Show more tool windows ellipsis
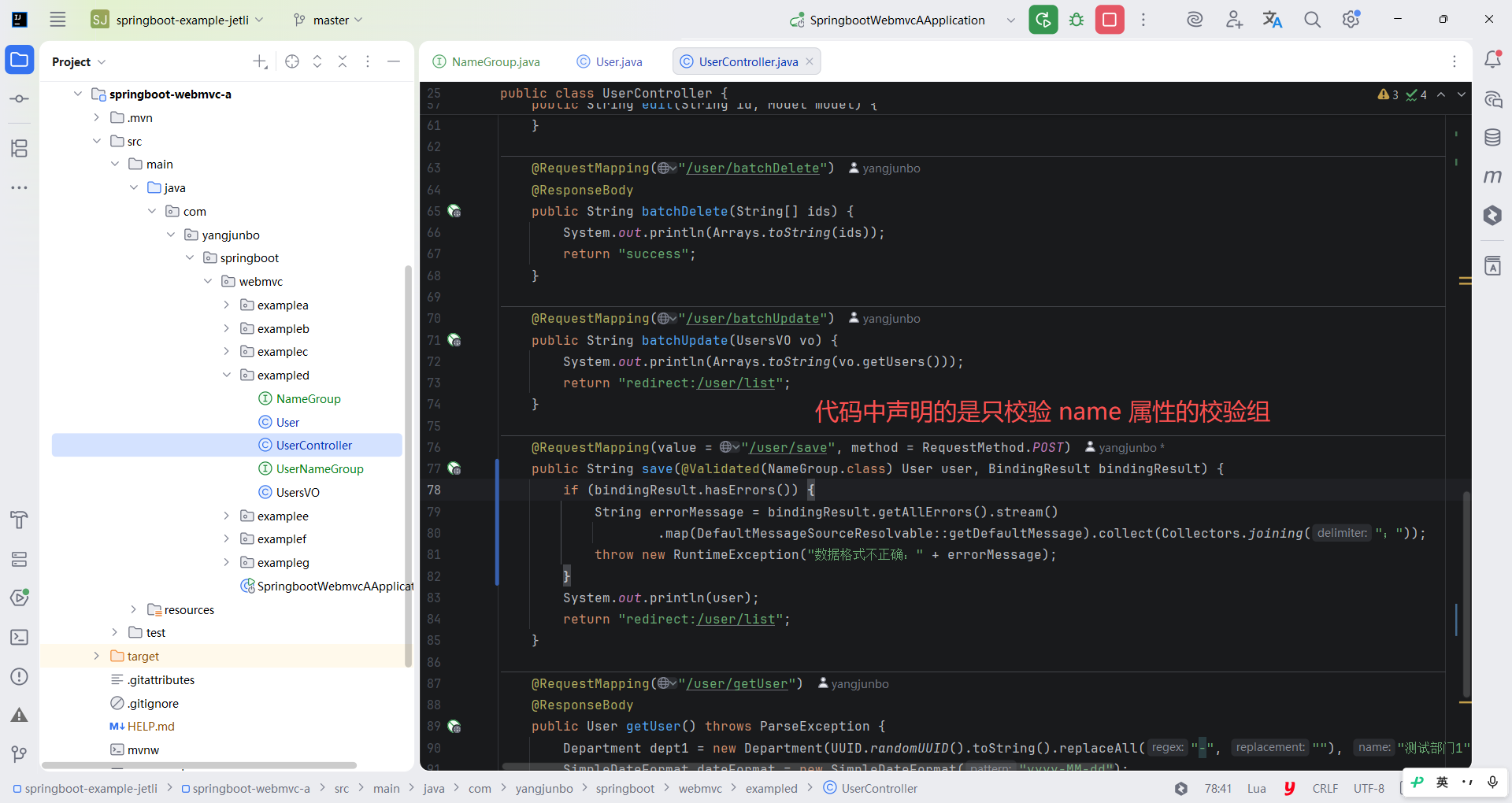 [x=20, y=187]
